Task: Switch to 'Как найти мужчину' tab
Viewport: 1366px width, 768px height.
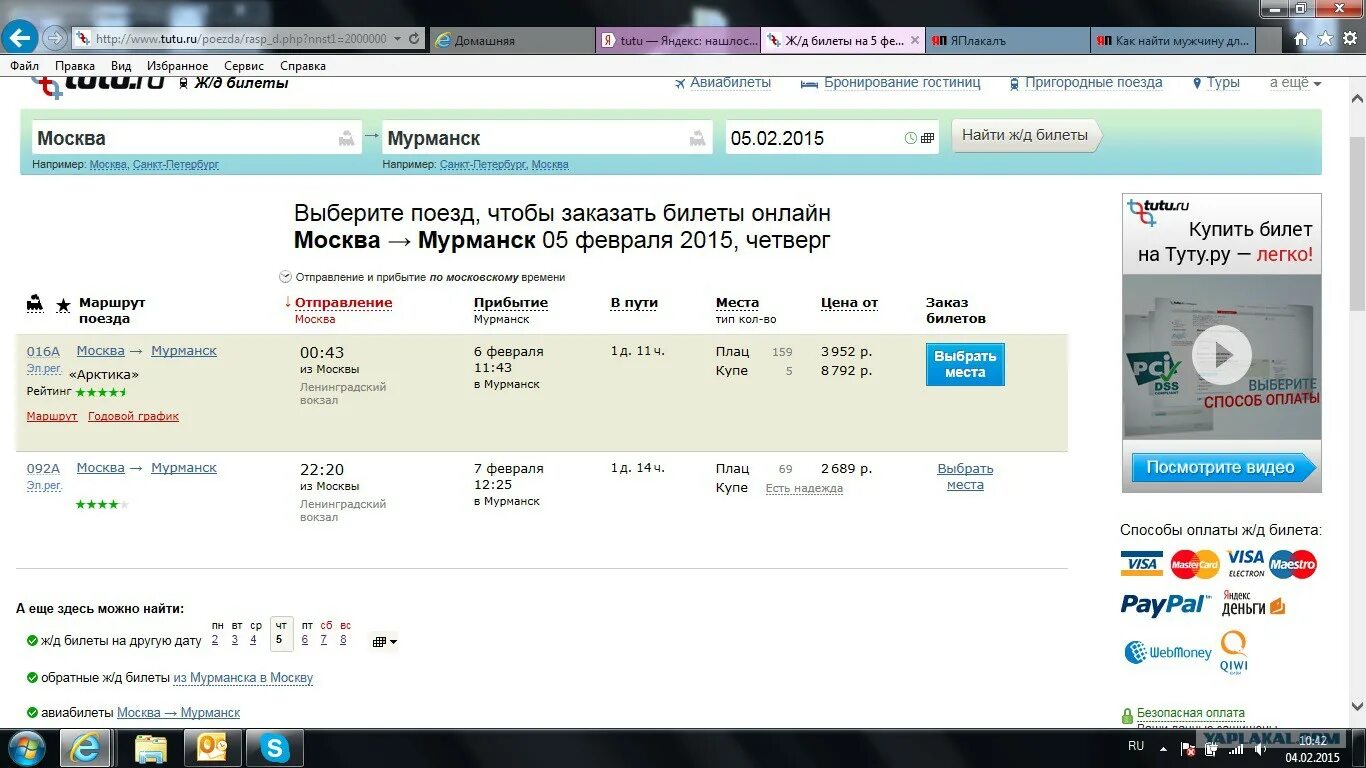Action: coord(1171,41)
